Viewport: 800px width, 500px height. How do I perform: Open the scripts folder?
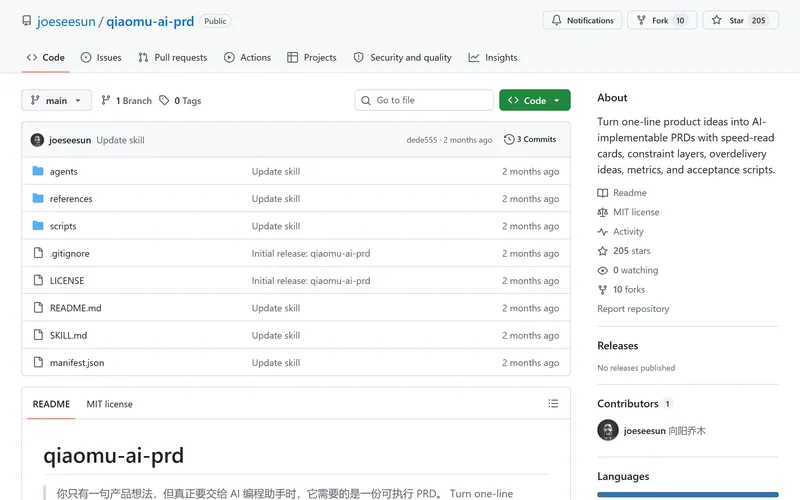(x=63, y=226)
